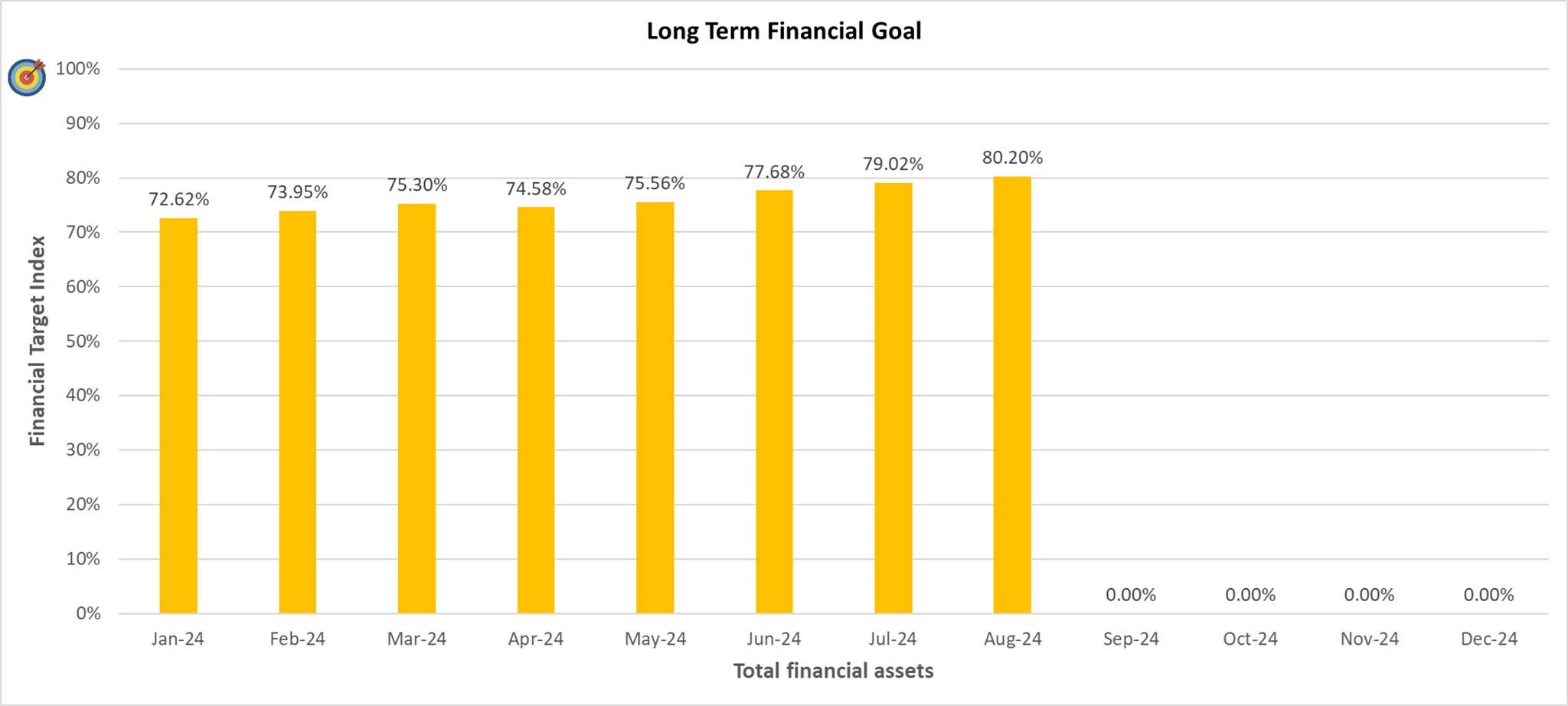
Task: Click the Total financial assets axis title
Action: tap(833, 671)
